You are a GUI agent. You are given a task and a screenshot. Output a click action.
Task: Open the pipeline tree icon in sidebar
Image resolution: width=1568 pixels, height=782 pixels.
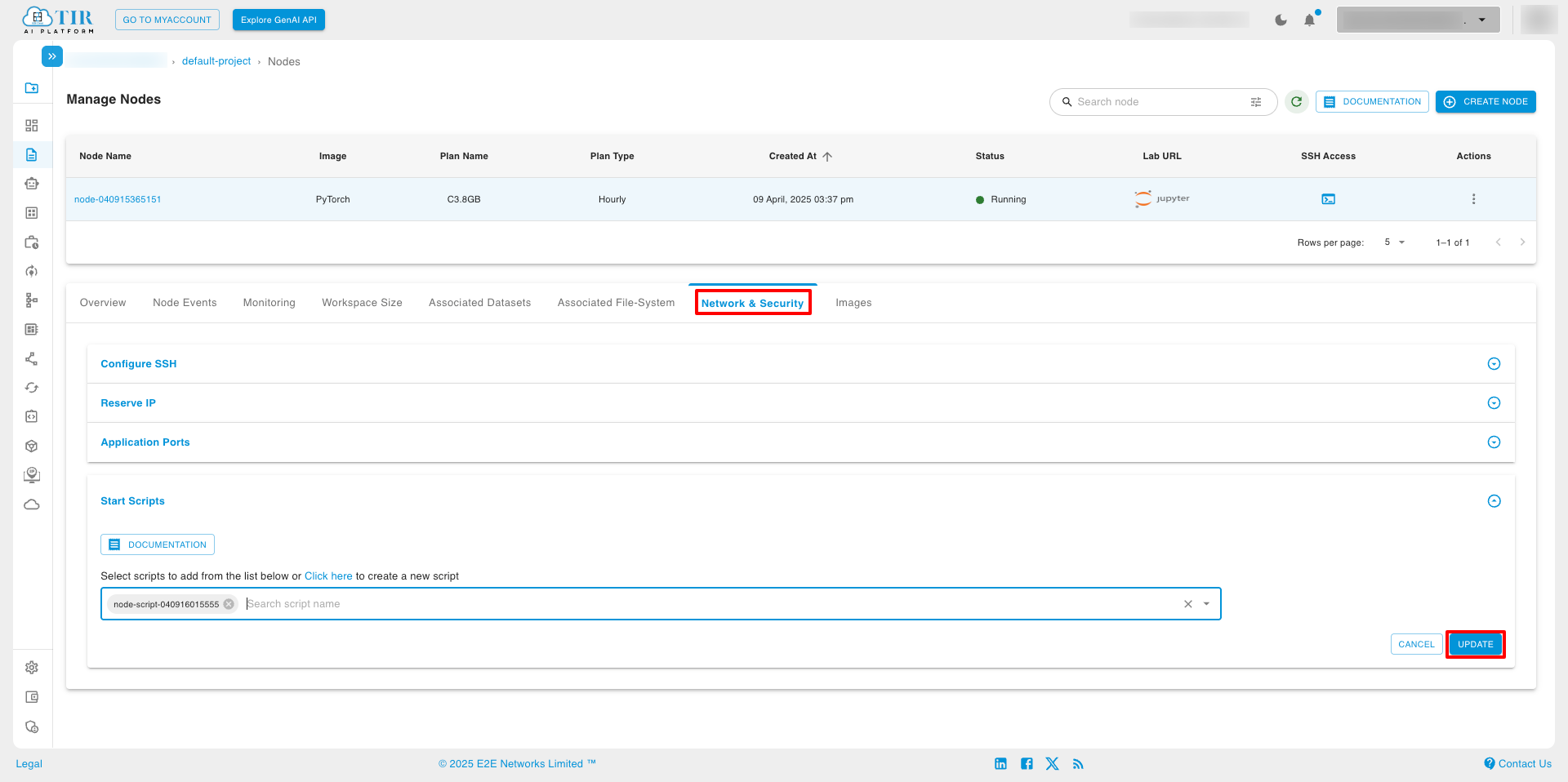pos(32,300)
